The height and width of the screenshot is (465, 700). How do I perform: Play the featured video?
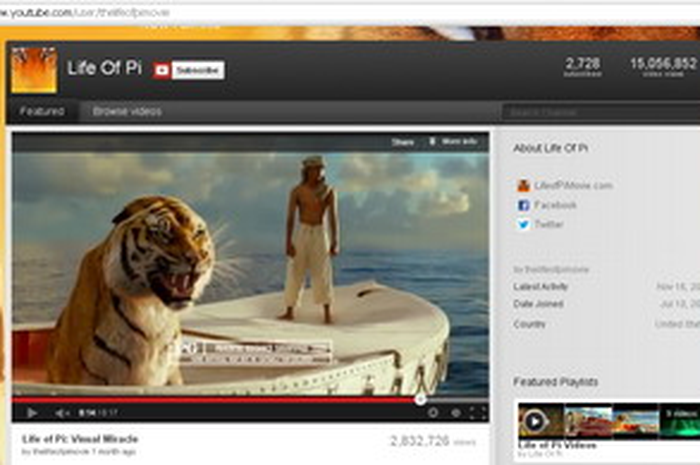pyautogui.click(x=31, y=413)
